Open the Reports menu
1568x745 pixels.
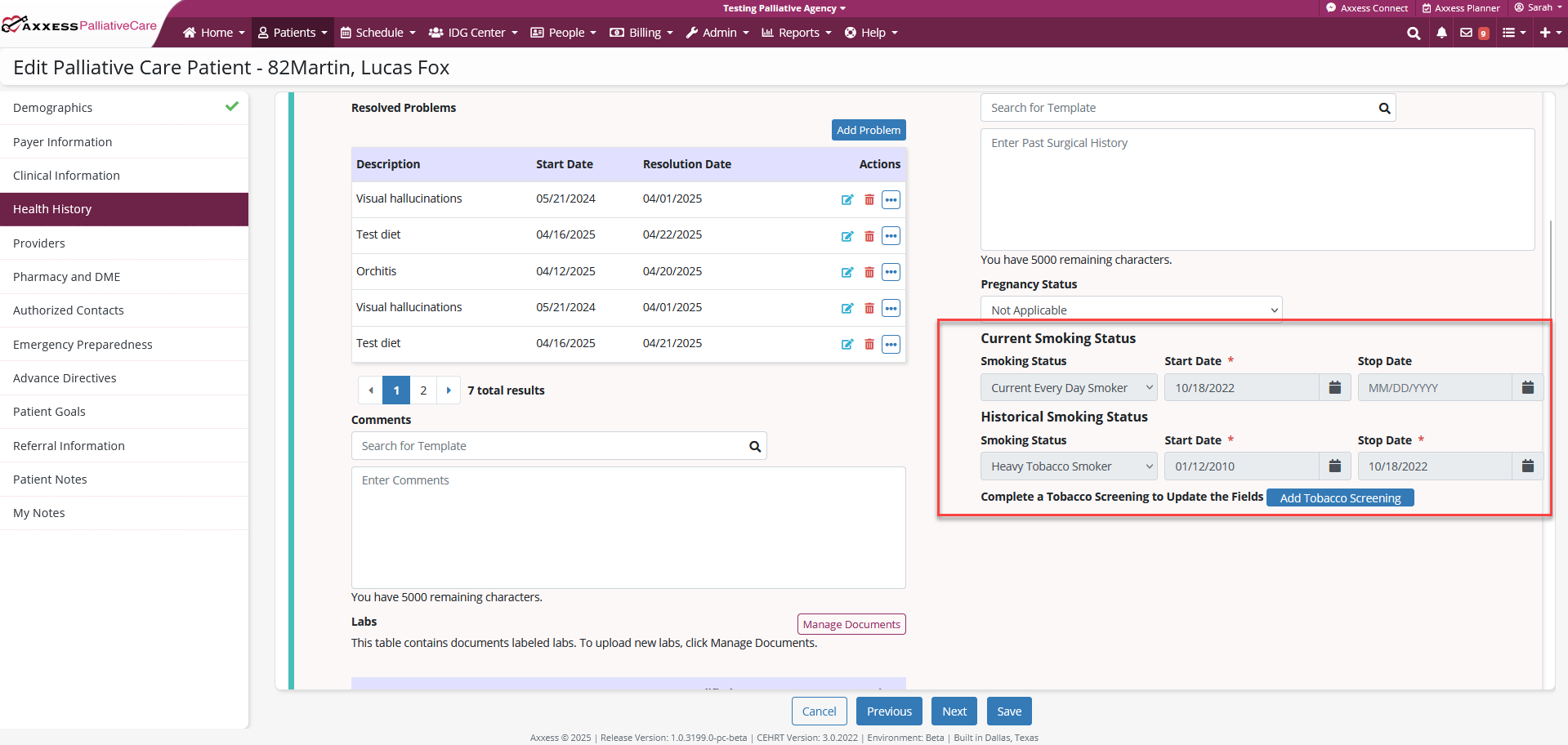click(797, 33)
